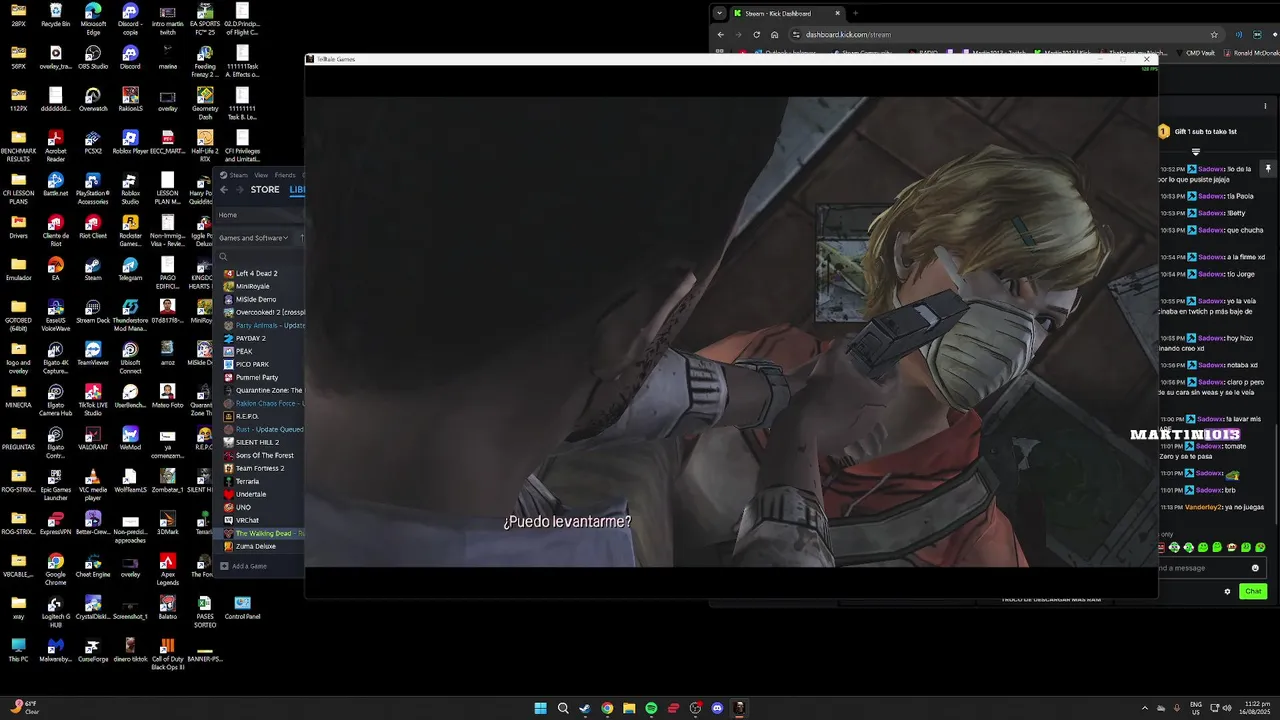Screen dimensions: 1280x720
Task: Open the Epic Games Launcher shortcut
Action: point(56,485)
